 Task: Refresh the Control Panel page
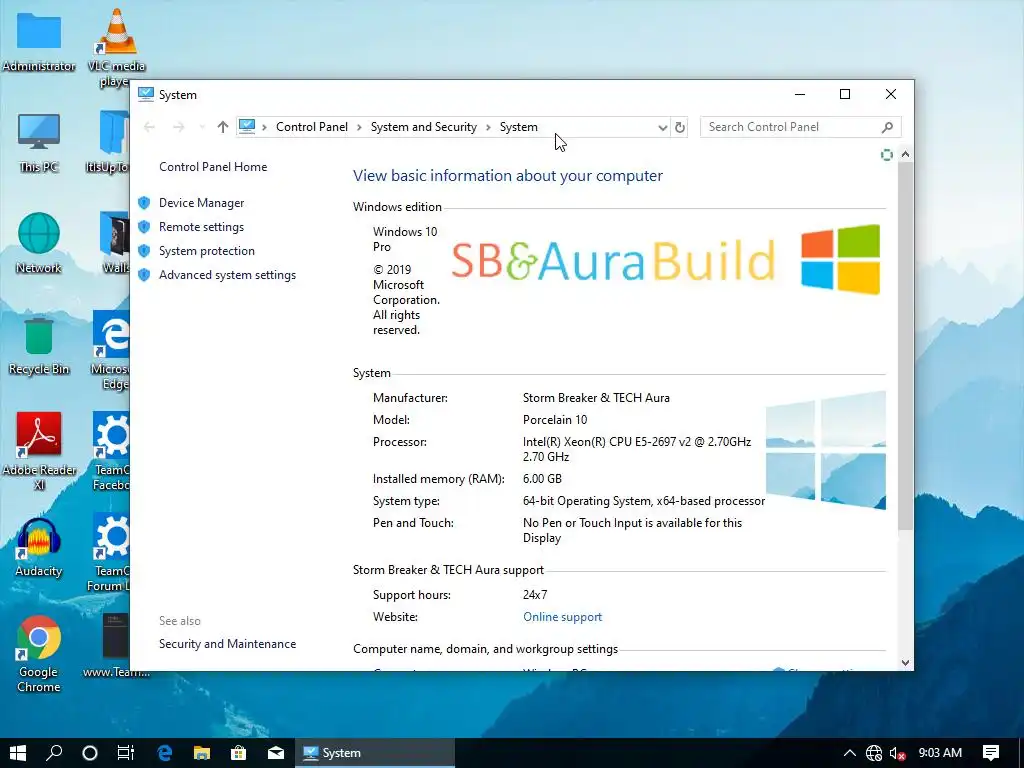(680, 127)
